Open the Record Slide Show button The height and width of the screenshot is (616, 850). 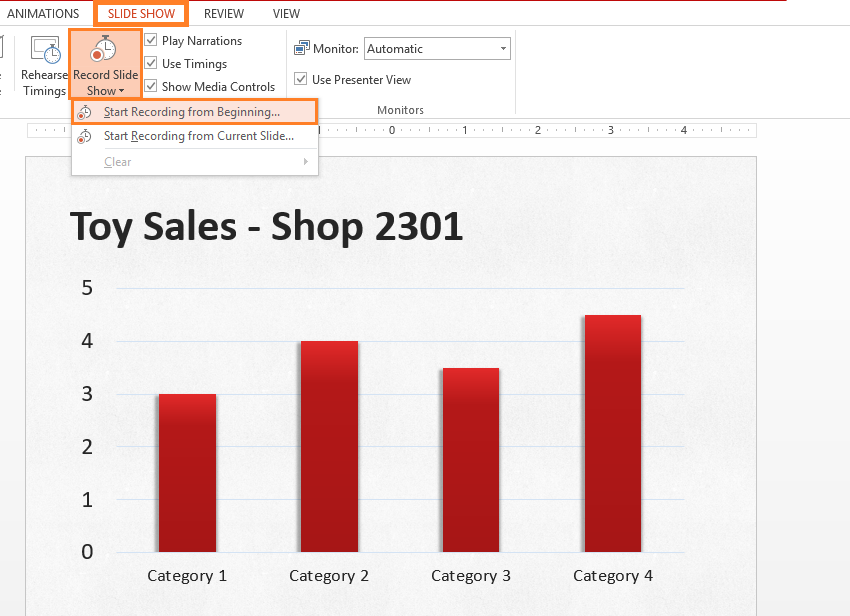[x=106, y=64]
